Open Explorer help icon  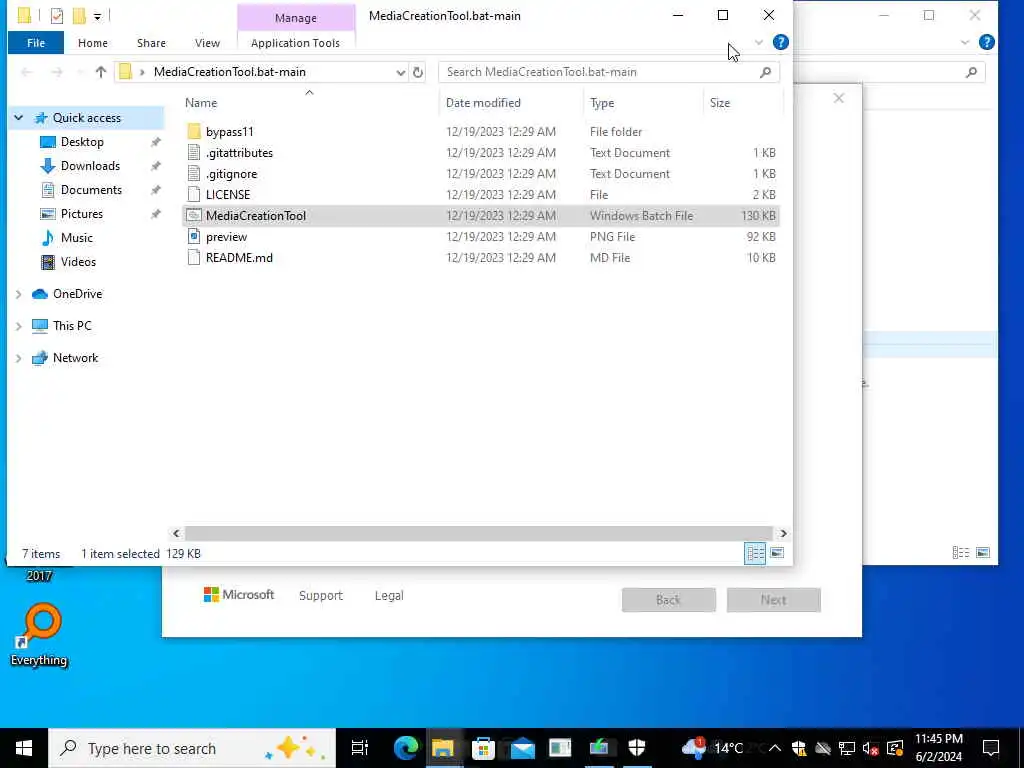tap(780, 42)
